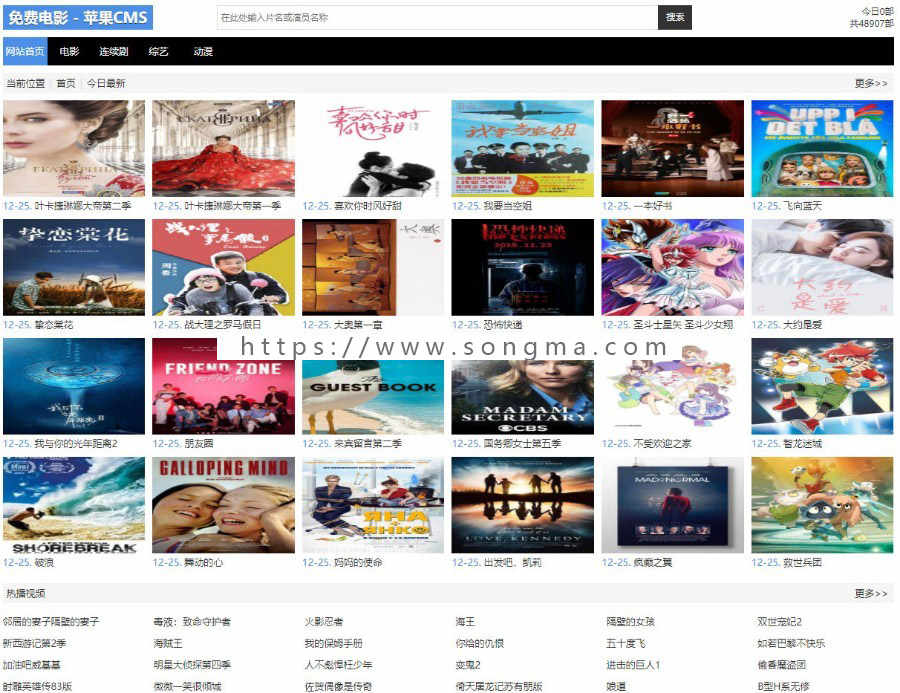The image size is (900, 693).
Task: Open the 隔壁的女孩 hot video link
Action: pyautogui.click(x=631, y=622)
